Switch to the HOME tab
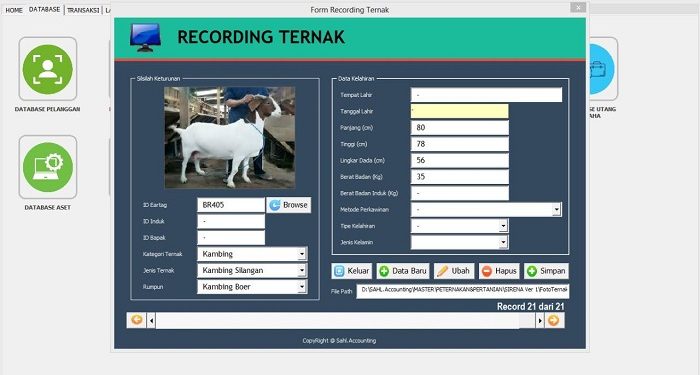The image size is (700, 375). 14,10
